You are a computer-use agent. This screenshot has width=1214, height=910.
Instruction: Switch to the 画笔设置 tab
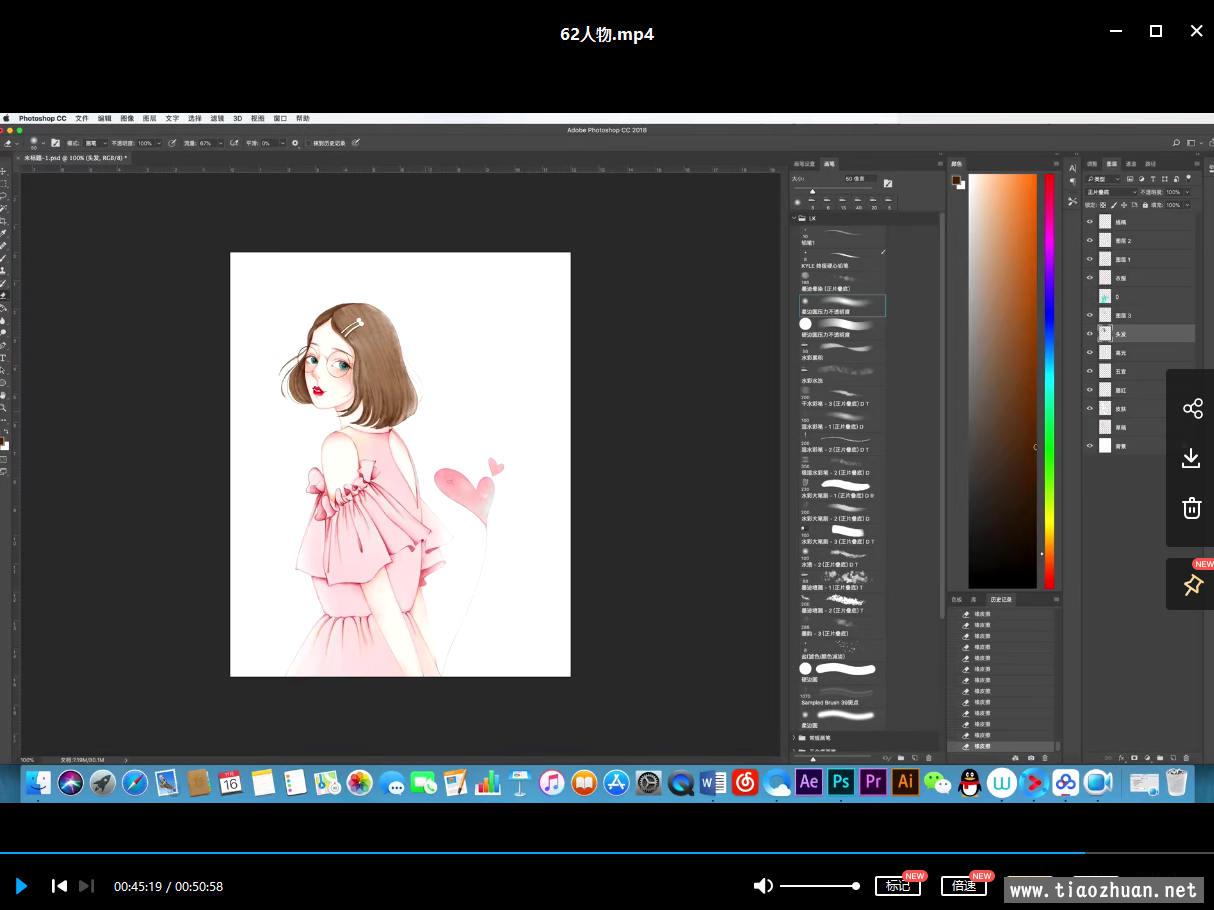pos(804,164)
